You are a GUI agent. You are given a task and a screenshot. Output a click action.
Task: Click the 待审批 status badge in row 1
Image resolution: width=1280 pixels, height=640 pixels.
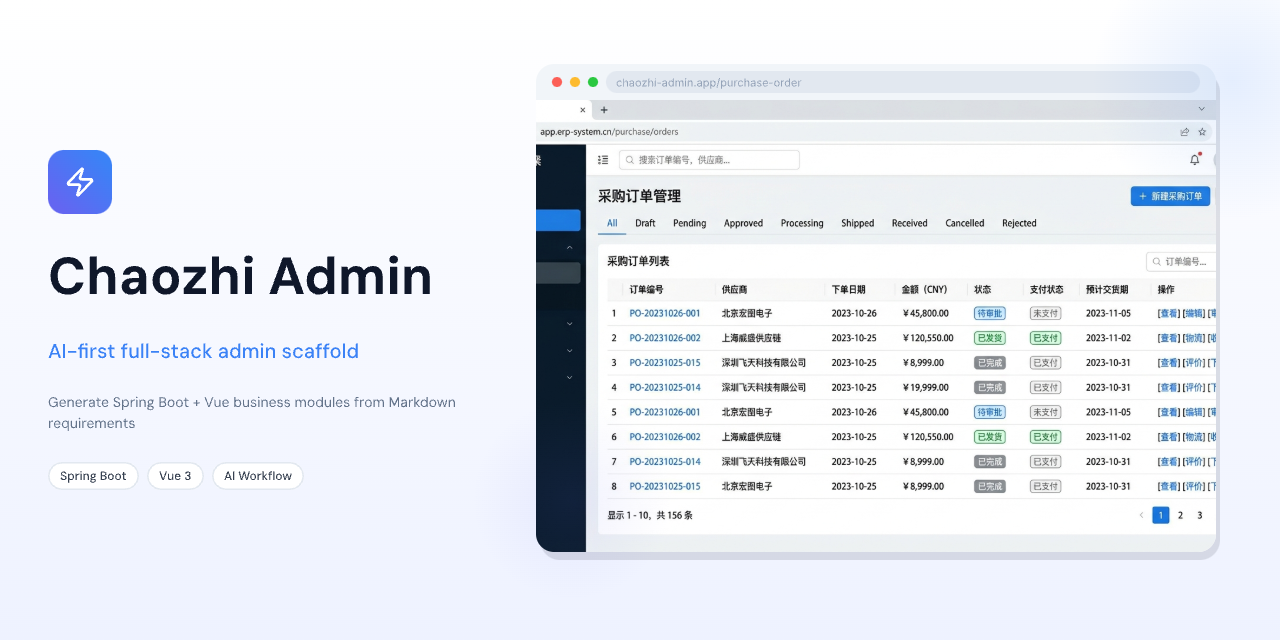click(x=990, y=313)
